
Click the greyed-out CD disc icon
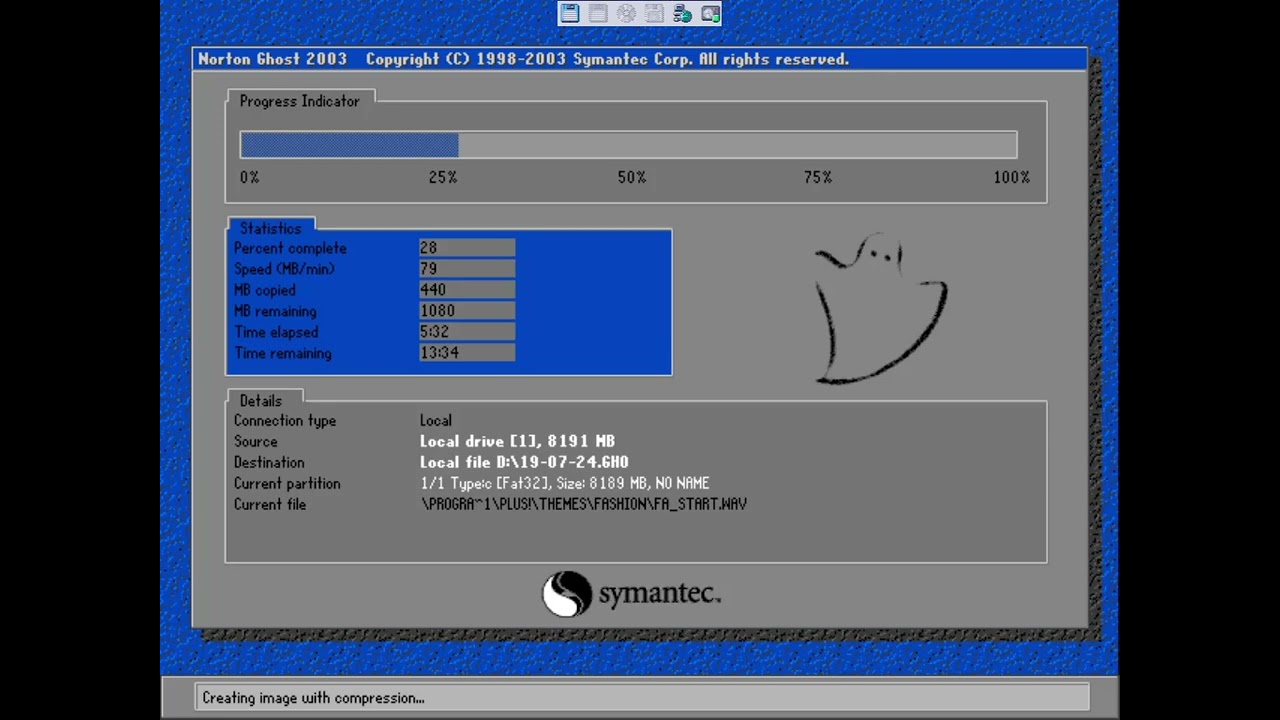point(626,13)
